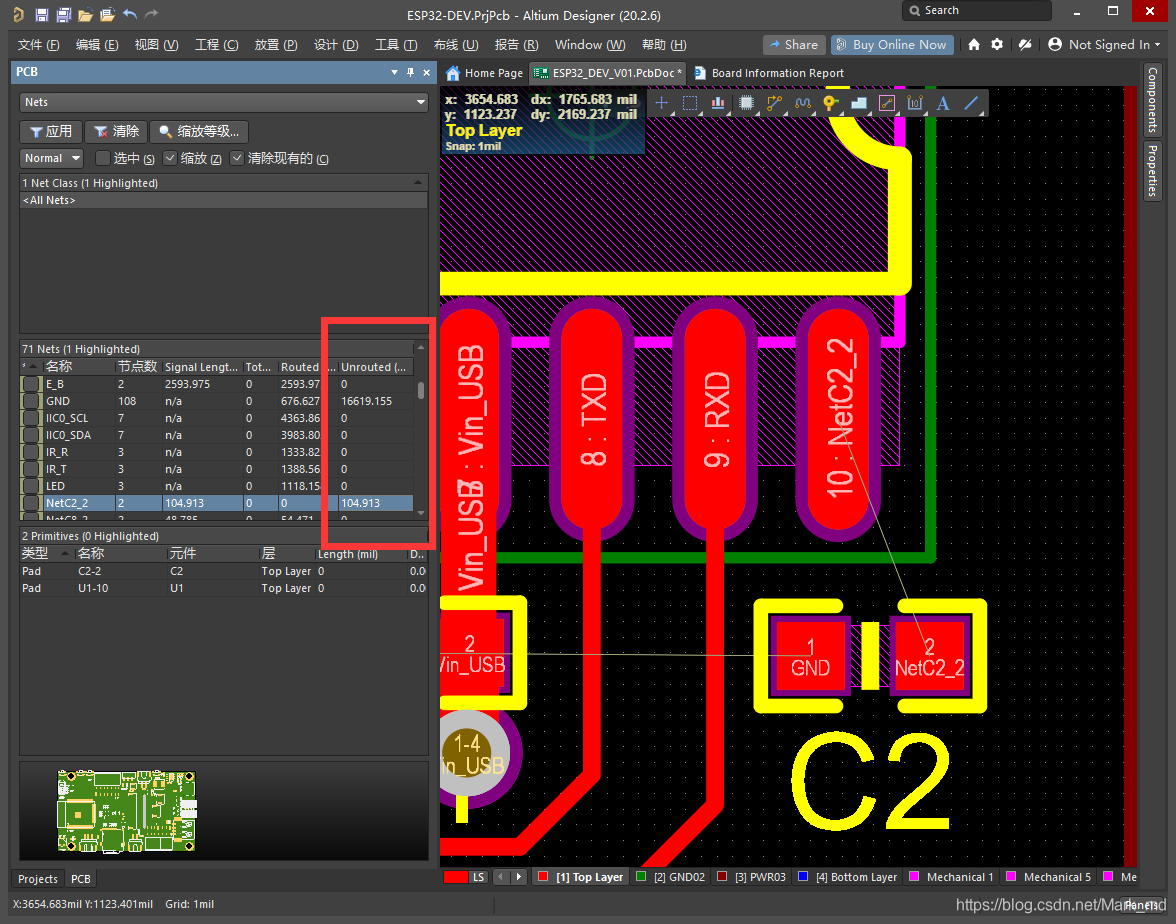Viewport: 1176px width, 924px height.
Task: Open the Components side panel
Action: 1153,99
